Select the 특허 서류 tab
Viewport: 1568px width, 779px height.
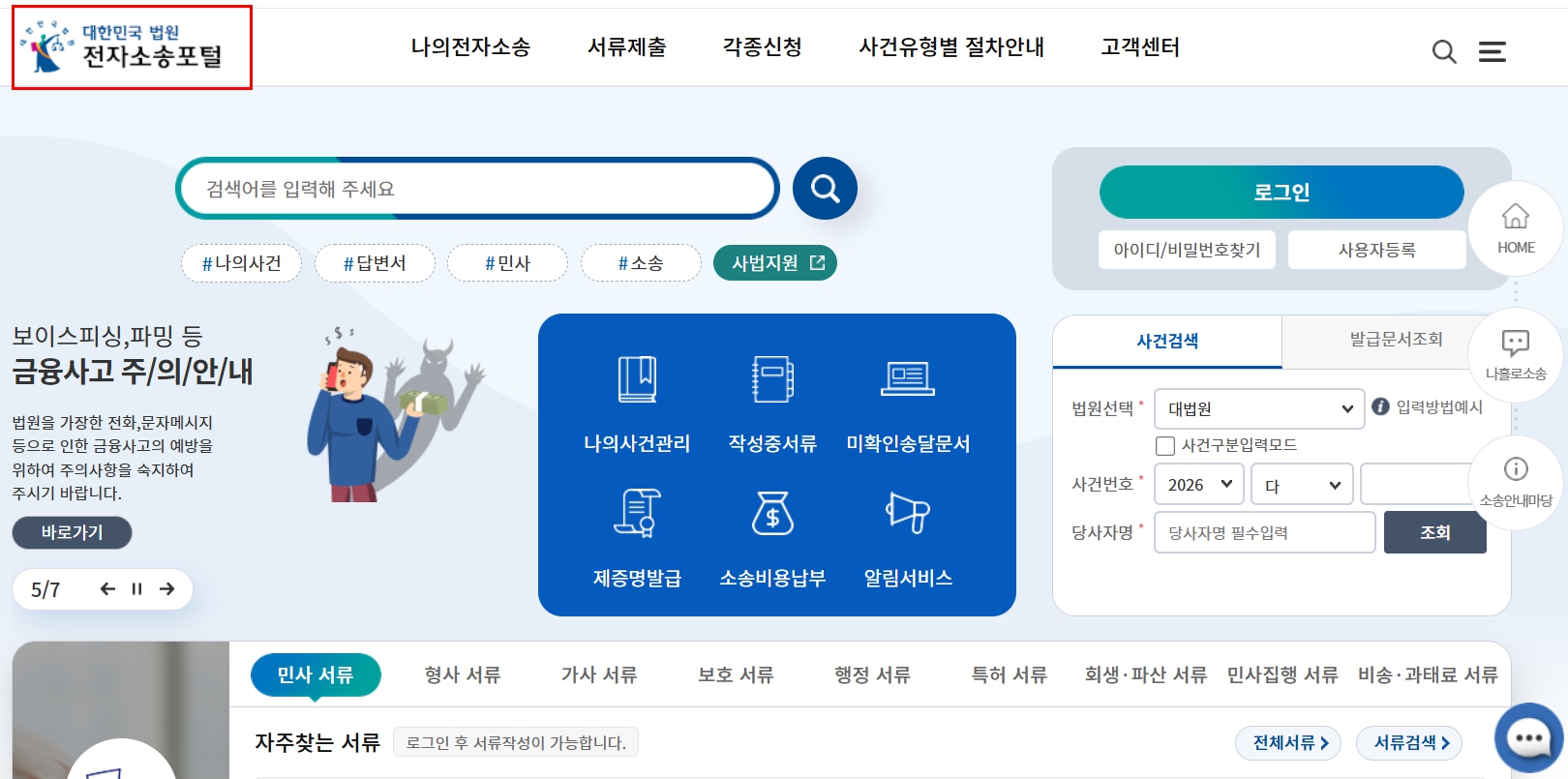1010,674
